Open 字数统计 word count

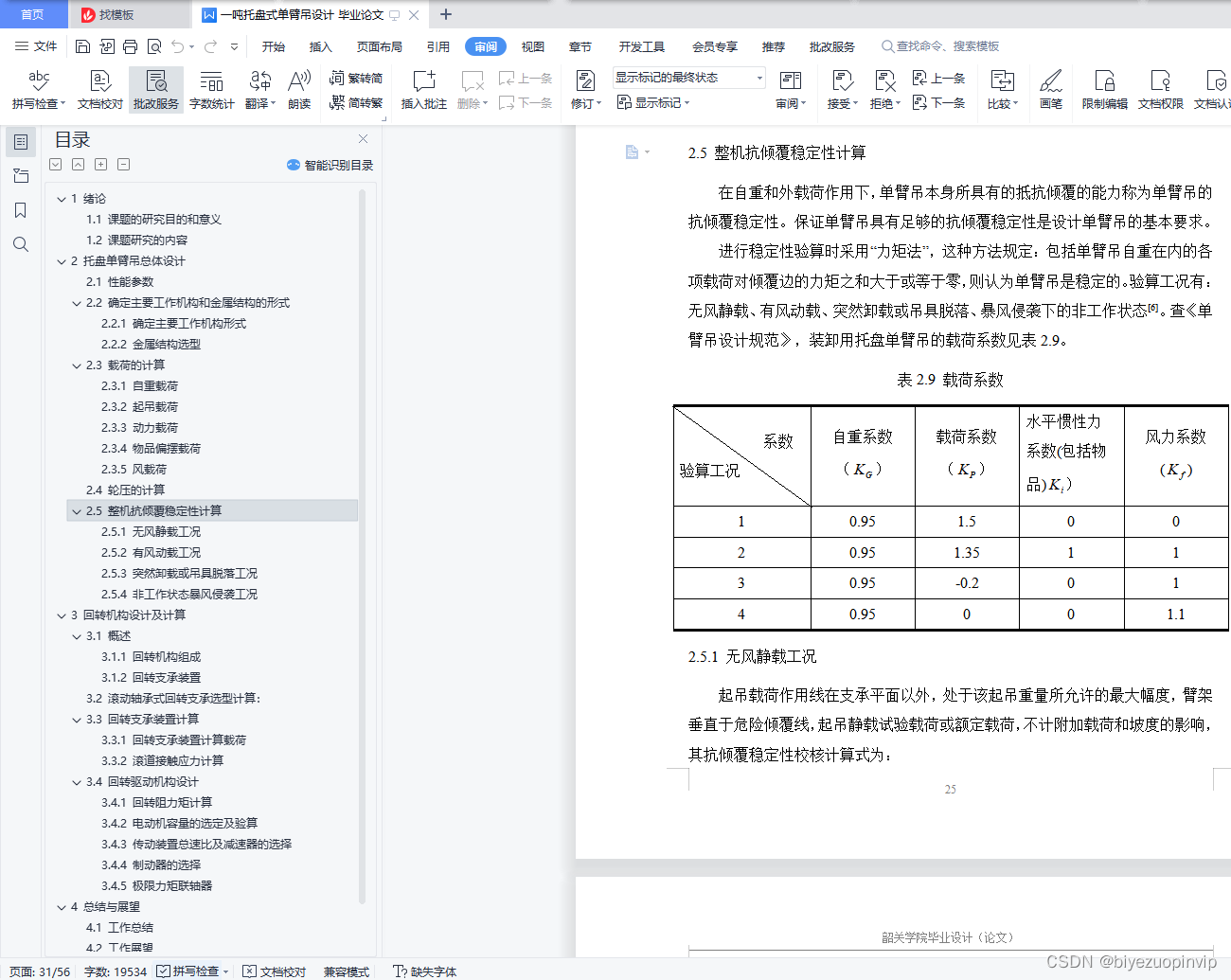tap(211, 90)
